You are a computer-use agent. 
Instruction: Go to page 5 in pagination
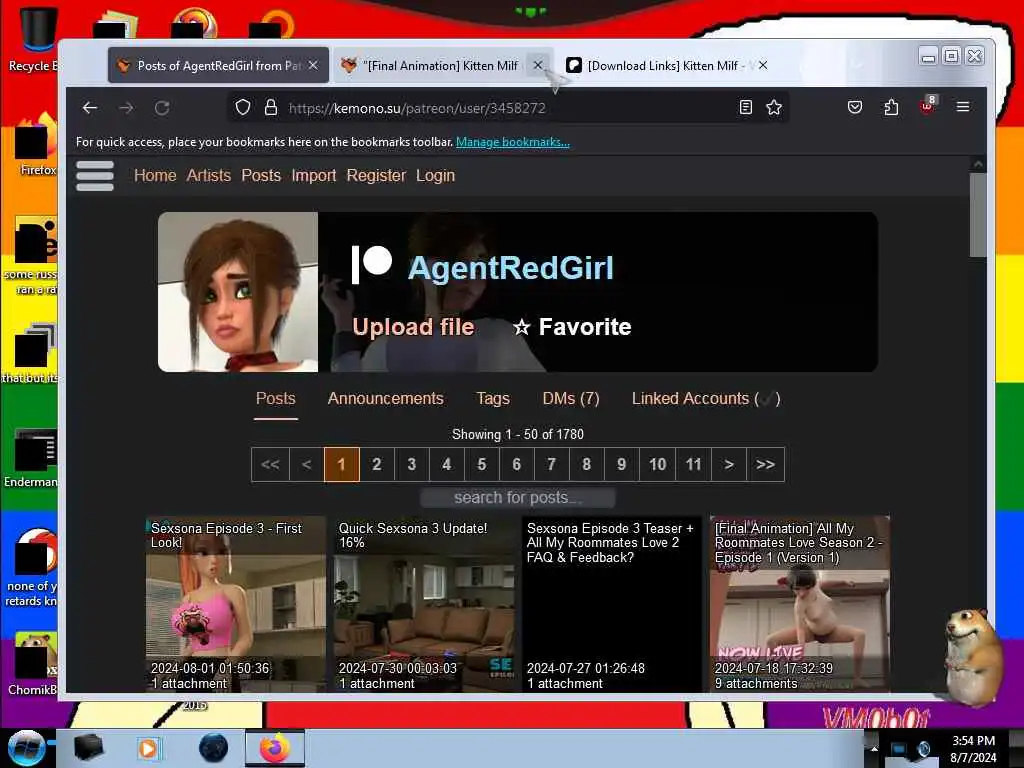(481, 464)
